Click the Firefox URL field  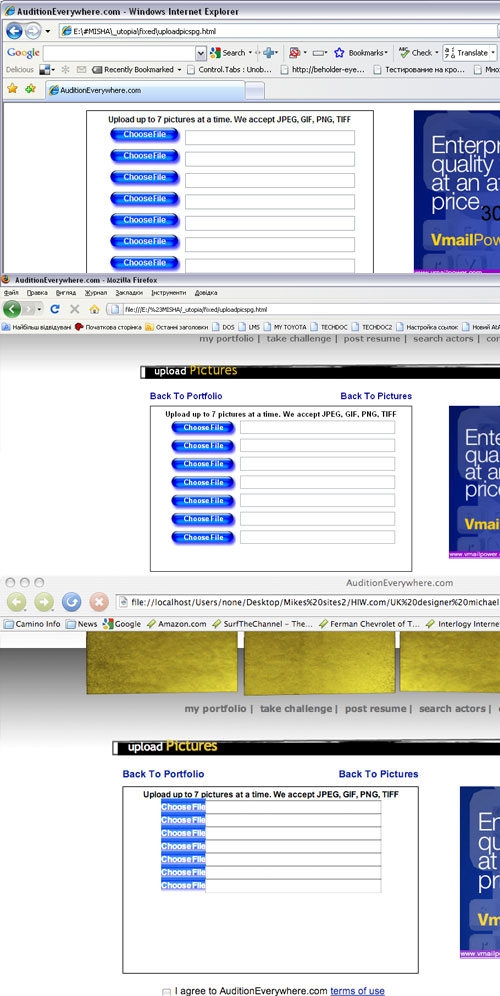click(304, 309)
